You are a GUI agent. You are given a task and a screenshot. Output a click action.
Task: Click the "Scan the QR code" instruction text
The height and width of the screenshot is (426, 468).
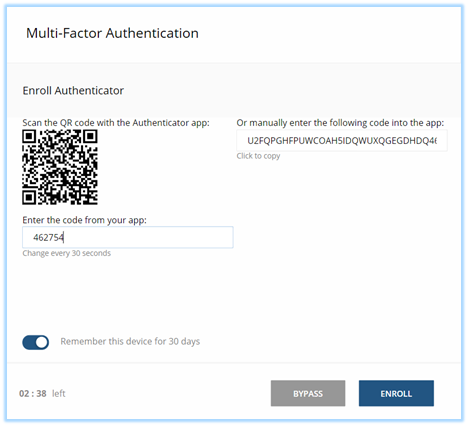pyautogui.click(x=116, y=123)
